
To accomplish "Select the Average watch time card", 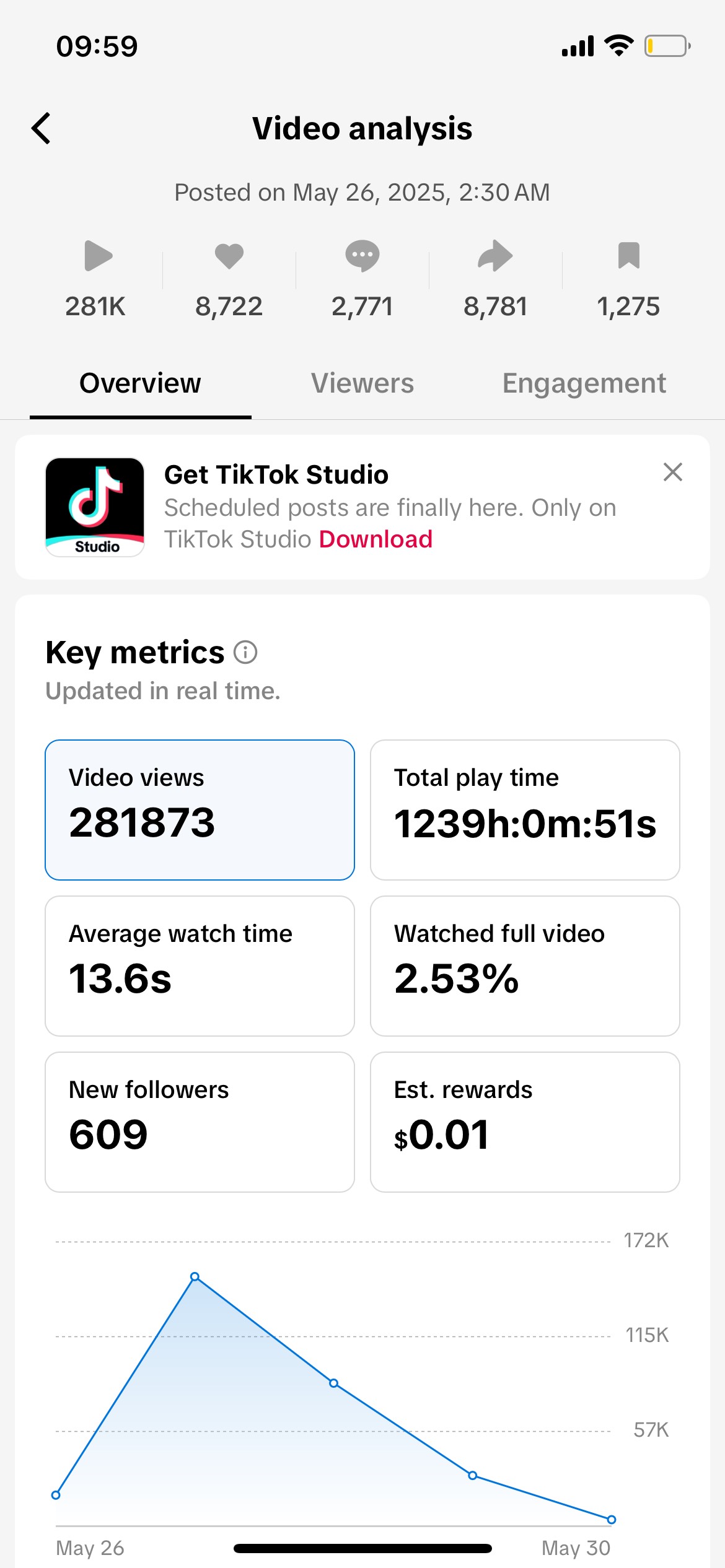I will pos(200,966).
